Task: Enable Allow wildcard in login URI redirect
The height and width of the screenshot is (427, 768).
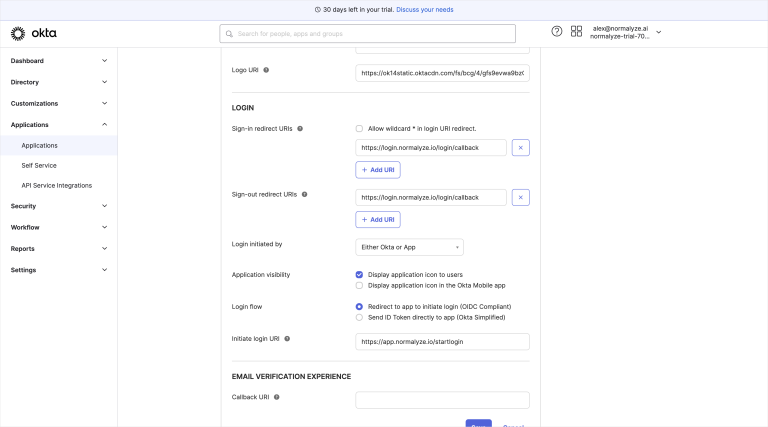Action: tap(359, 129)
